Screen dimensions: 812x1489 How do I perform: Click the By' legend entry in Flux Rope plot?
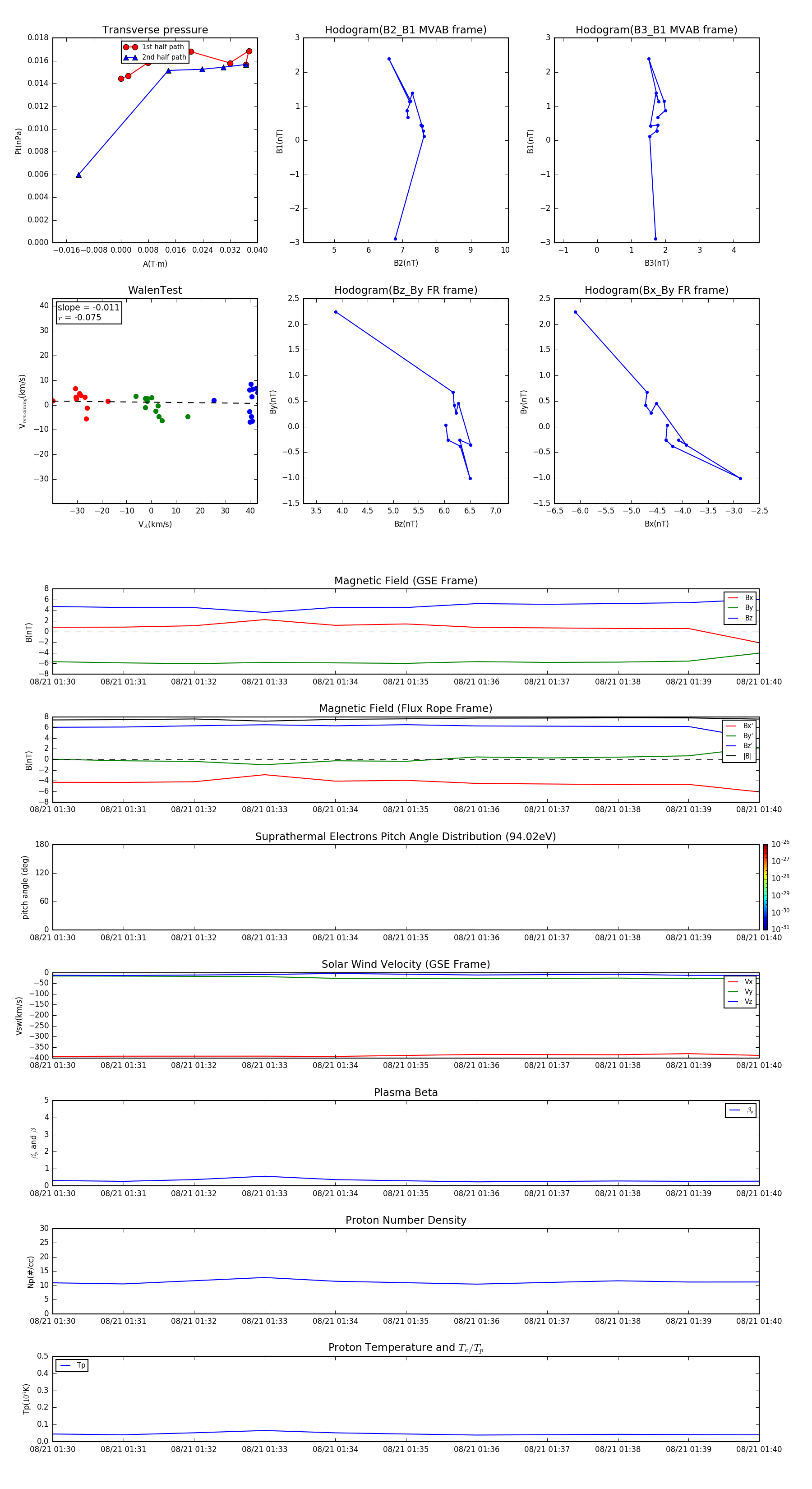click(x=739, y=736)
